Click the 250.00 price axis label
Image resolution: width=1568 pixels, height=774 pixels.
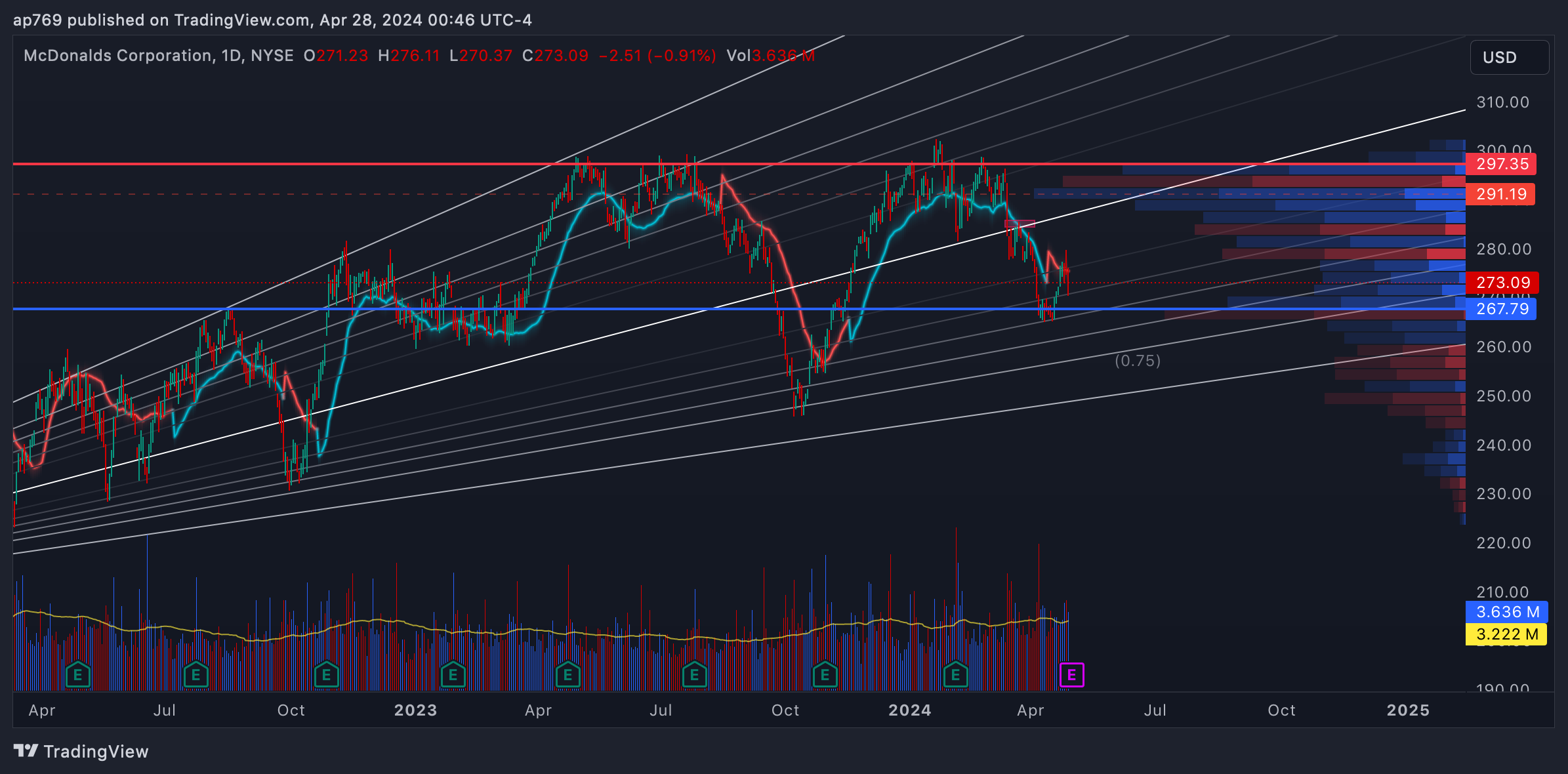[1504, 396]
